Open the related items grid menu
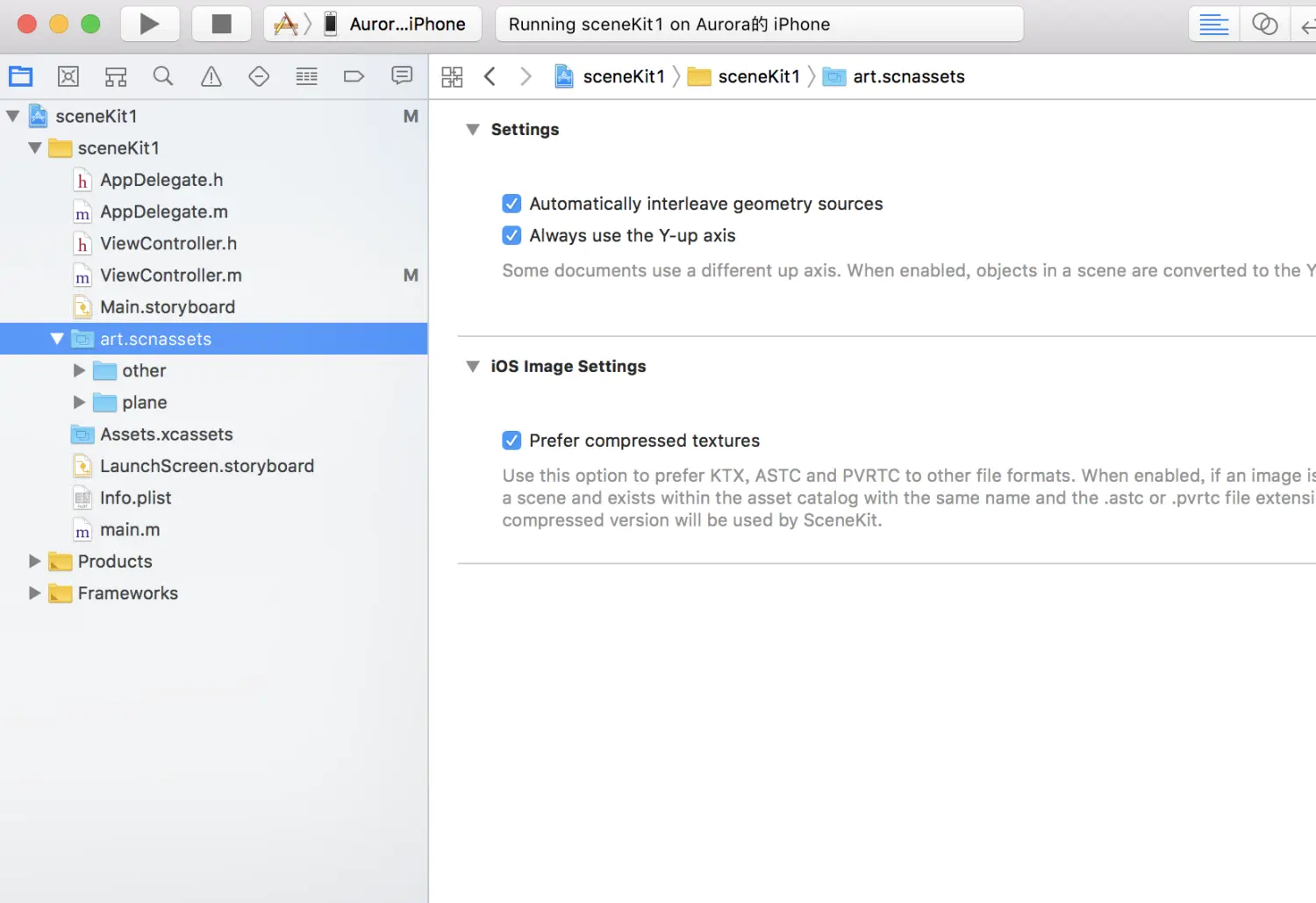The height and width of the screenshot is (903, 1316). click(452, 76)
